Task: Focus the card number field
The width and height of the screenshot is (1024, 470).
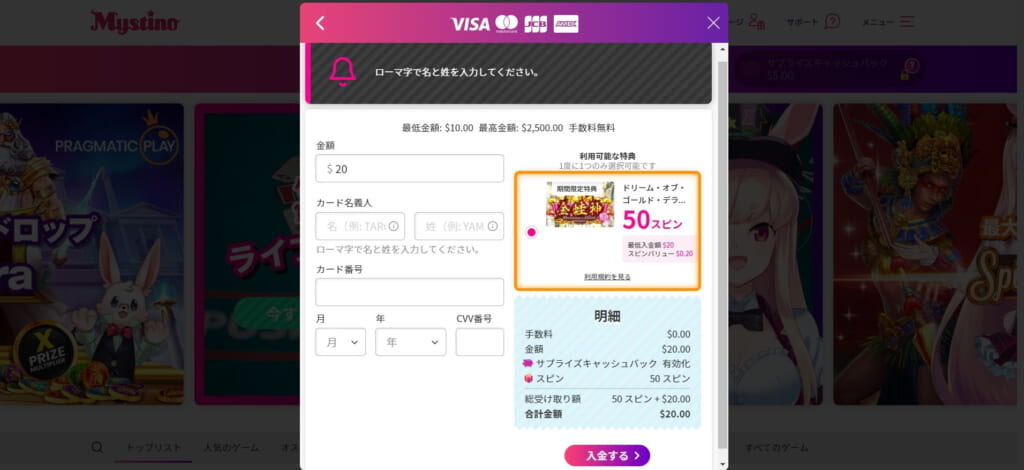Action: (x=409, y=292)
